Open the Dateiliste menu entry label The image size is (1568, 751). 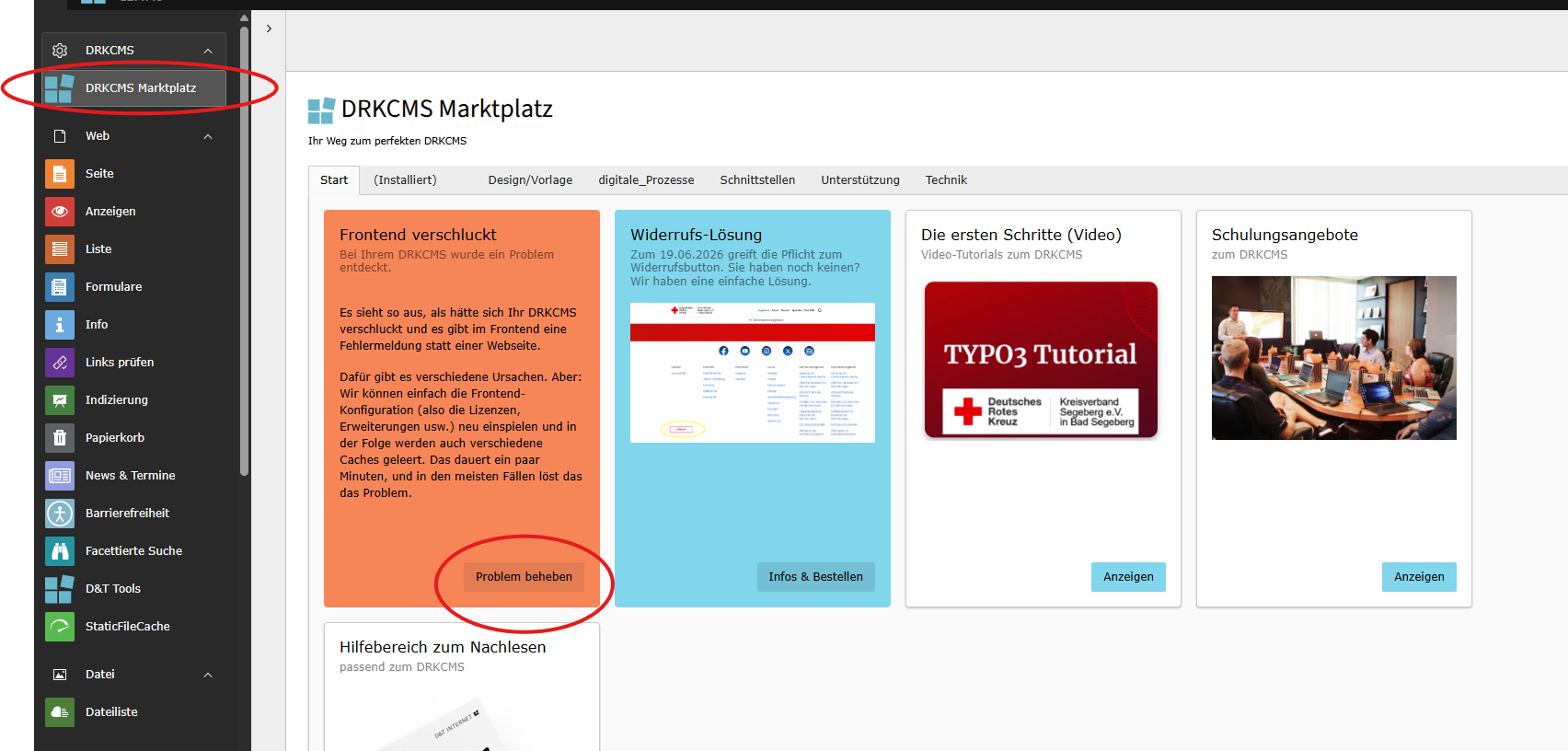tap(111, 712)
